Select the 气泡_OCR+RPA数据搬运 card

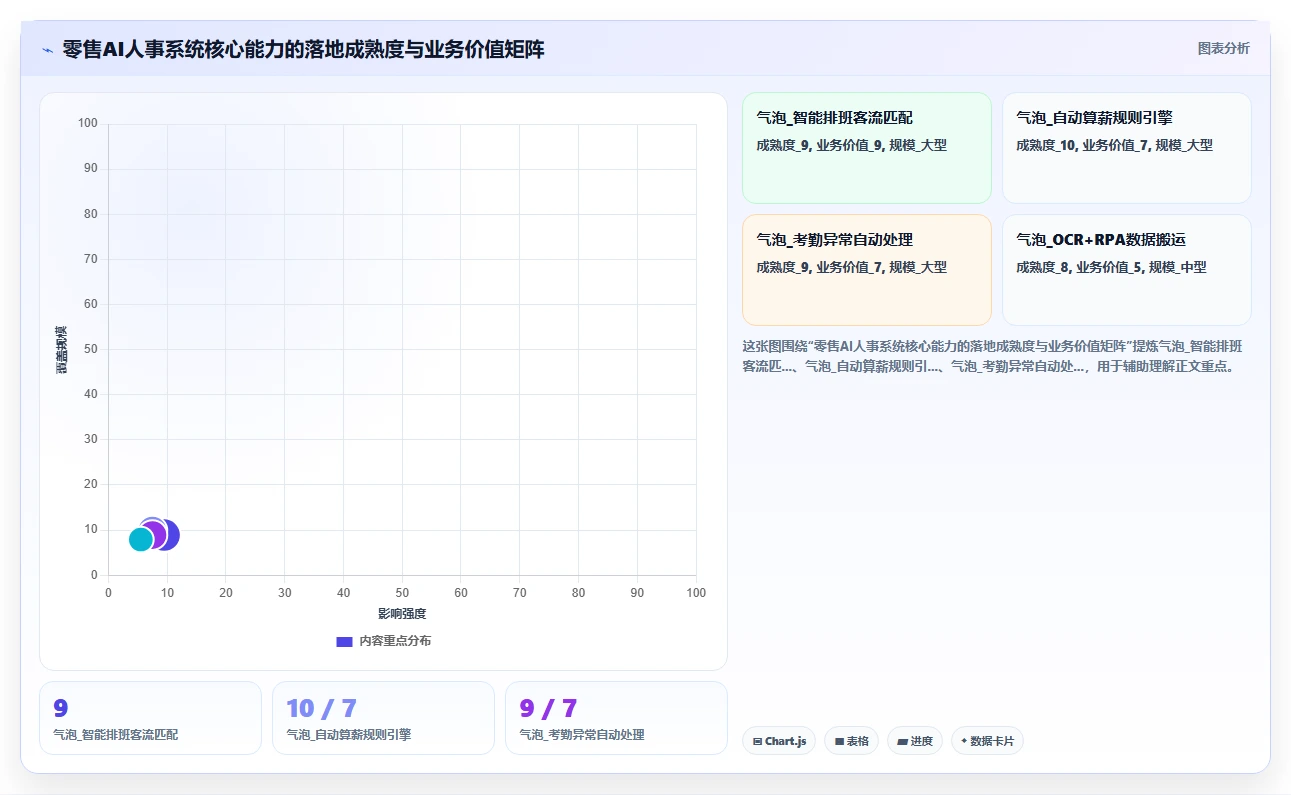coord(1126,270)
